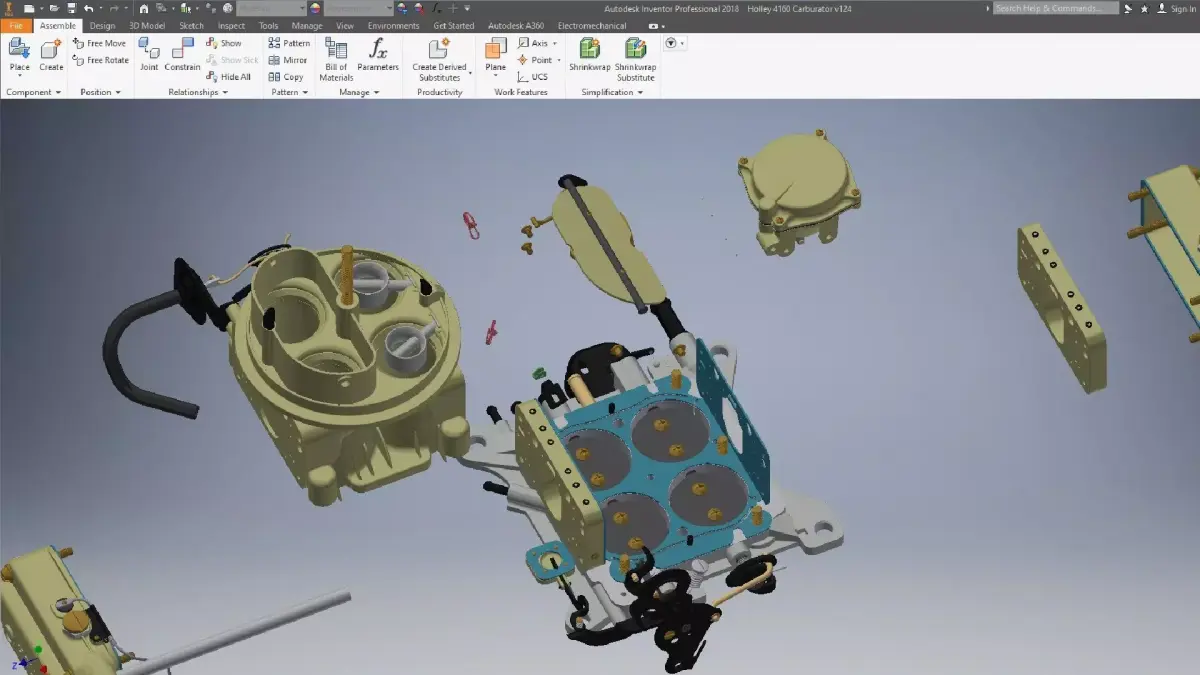Switch to the 3D Model tab
The height and width of the screenshot is (675, 1200).
[x=146, y=26]
